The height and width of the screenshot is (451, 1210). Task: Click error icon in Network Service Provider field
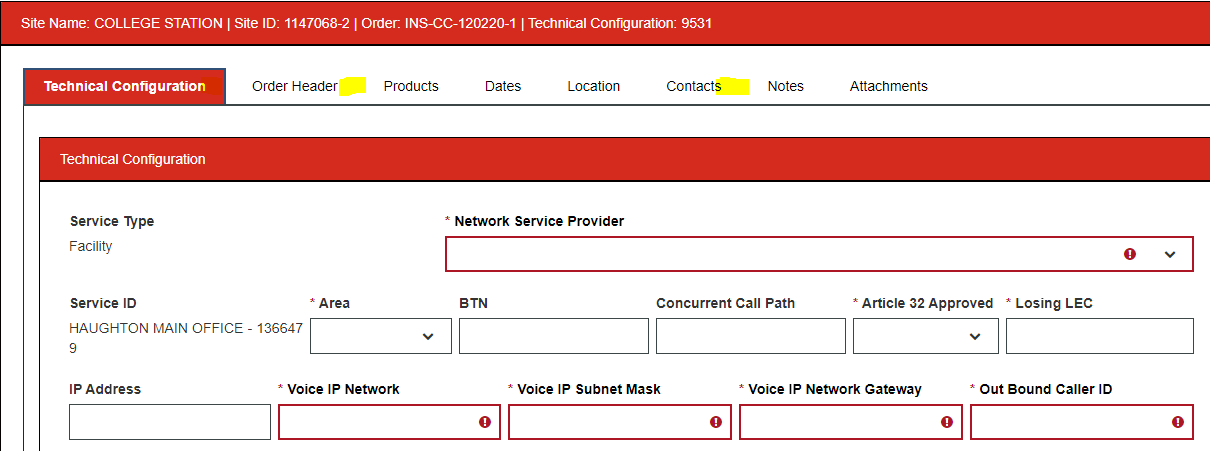pyautogui.click(x=1130, y=254)
